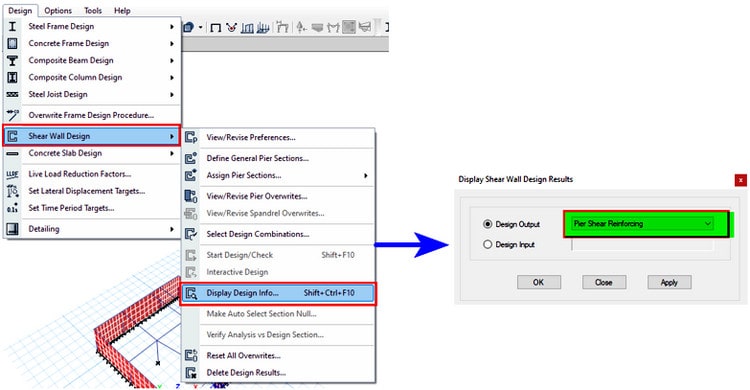Open the Pier Shear Reinforcing dropdown
The image size is (750, 390).
point(642,223)
